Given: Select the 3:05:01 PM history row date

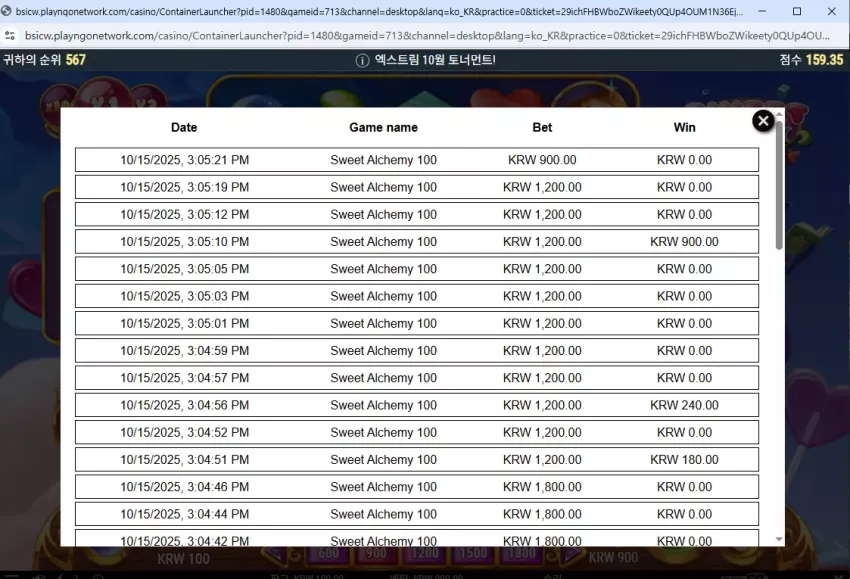Looking at the screenshot, I should [184, 323].
